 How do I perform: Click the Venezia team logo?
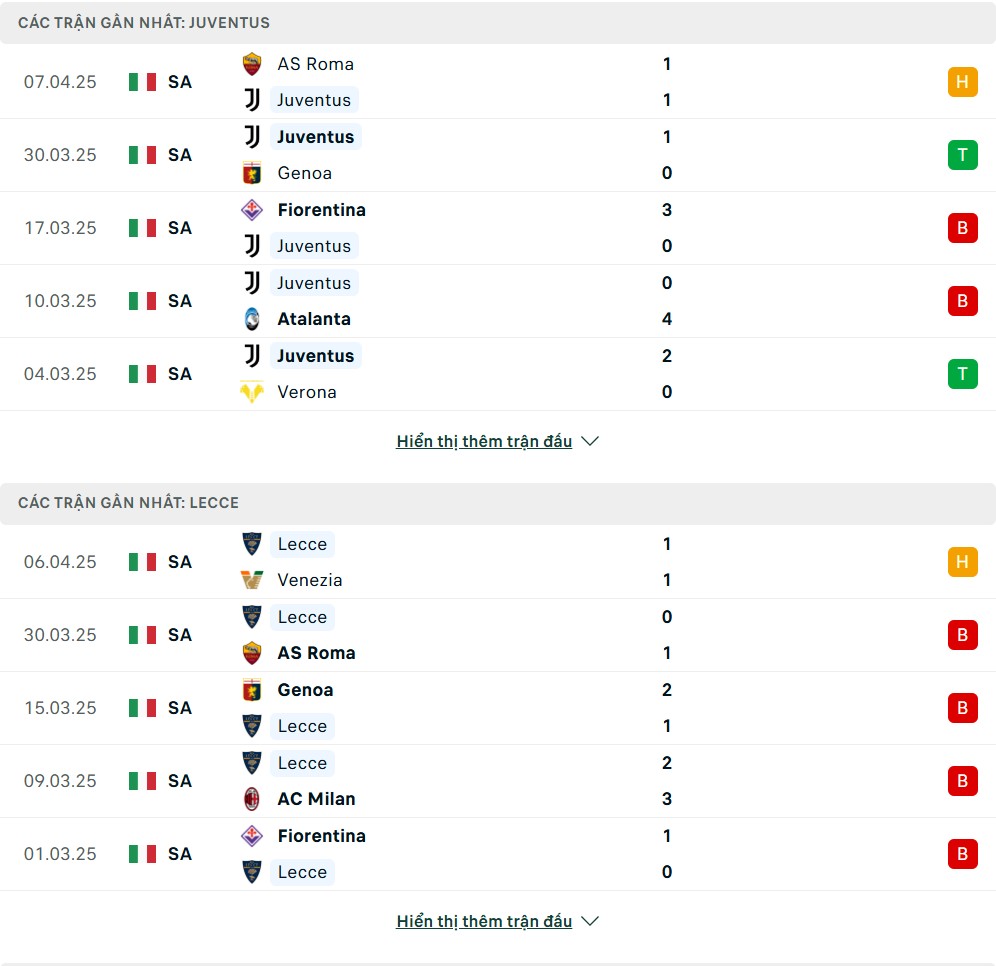tap(252, 580)
